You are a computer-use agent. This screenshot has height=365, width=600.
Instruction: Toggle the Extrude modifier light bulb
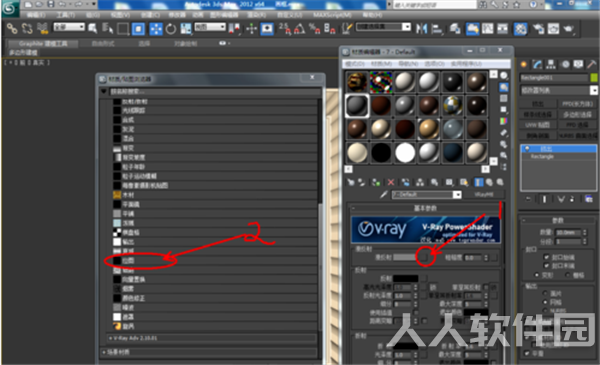(527, 148)
